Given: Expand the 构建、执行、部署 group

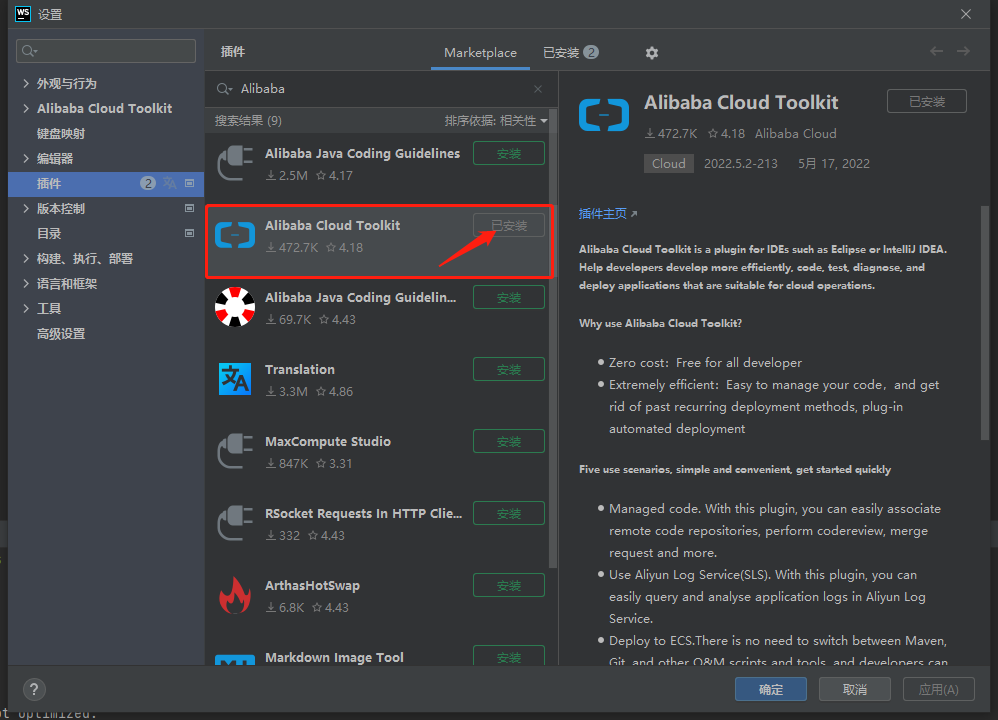Looking at the screenshot, I should coord(26,258).
